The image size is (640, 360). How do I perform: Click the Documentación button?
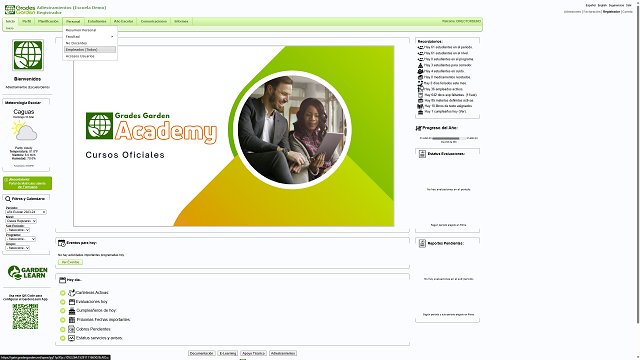[x=202, y=353]
